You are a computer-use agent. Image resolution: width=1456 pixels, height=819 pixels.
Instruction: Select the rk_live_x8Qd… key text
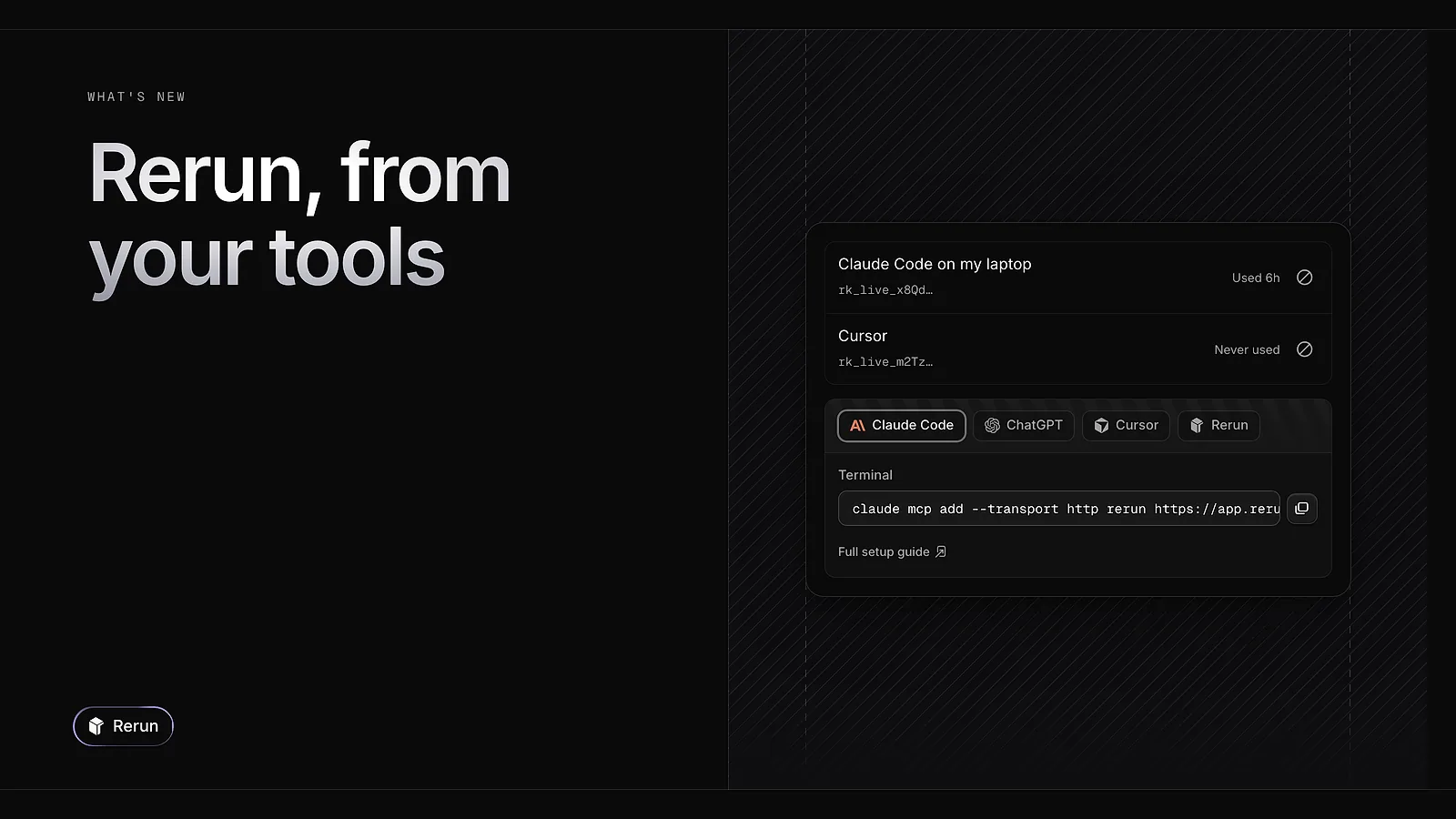885,290
